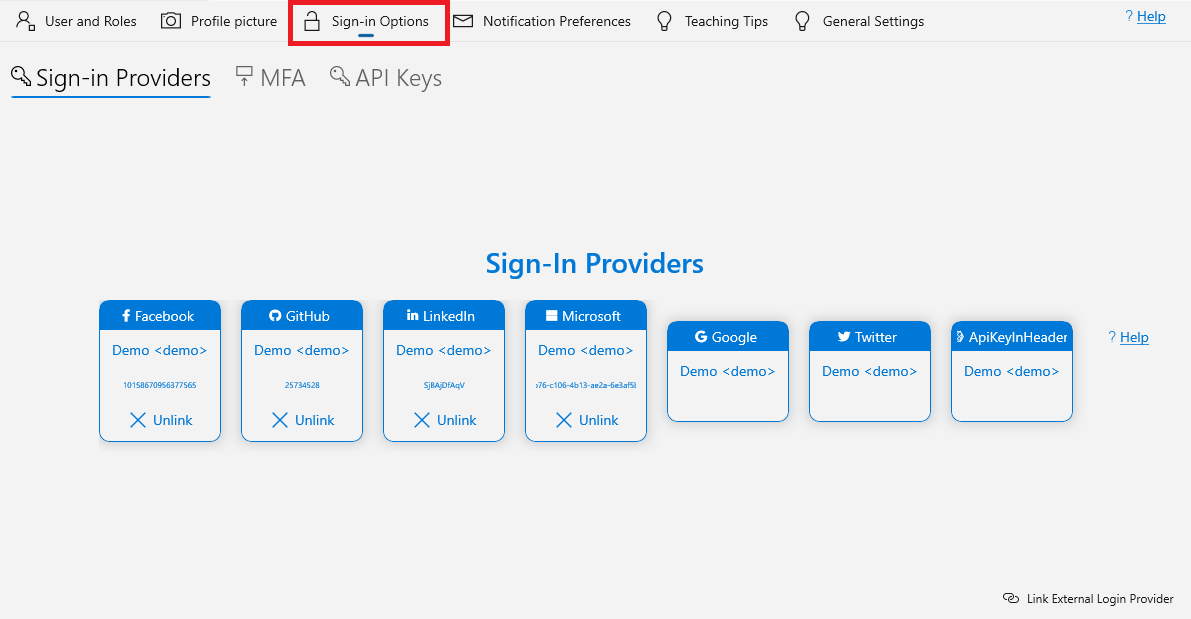Click the Microsoft account GUID text
Image resolution: width=1191 pixels, height=619 pixels.
(586, 385)
